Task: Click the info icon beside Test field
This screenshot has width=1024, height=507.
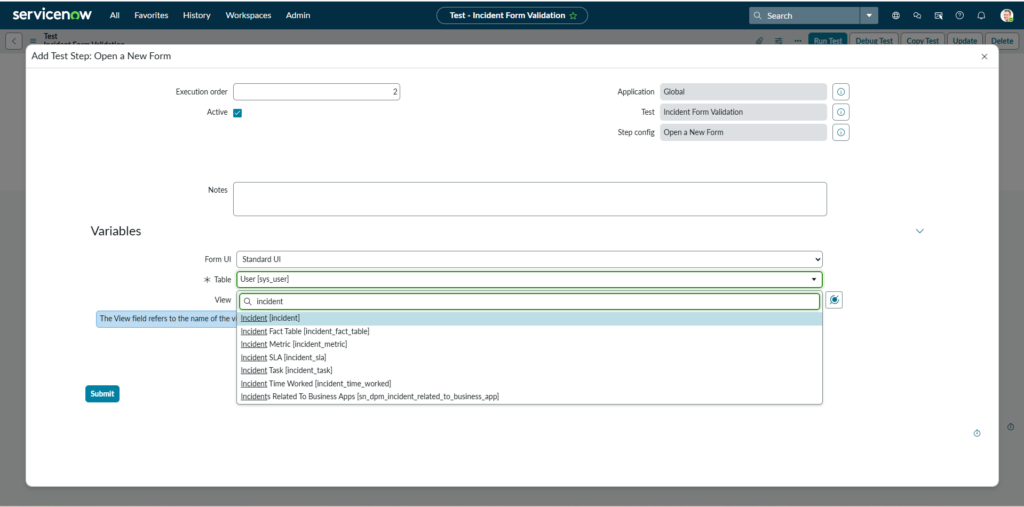Action: click(841, 112)
